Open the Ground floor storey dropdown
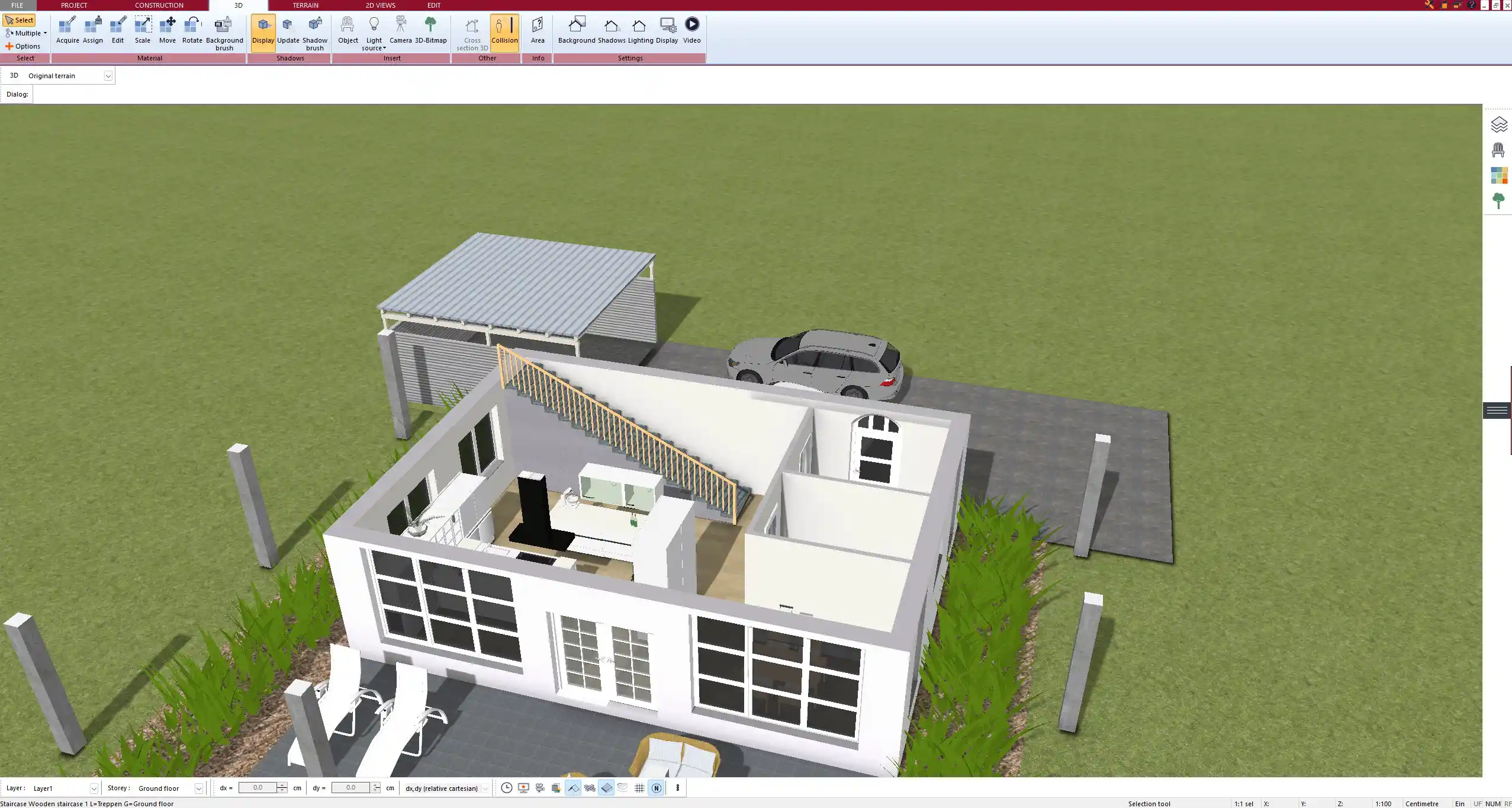This screenshot has height=808, width=1512. coord(198,788)
